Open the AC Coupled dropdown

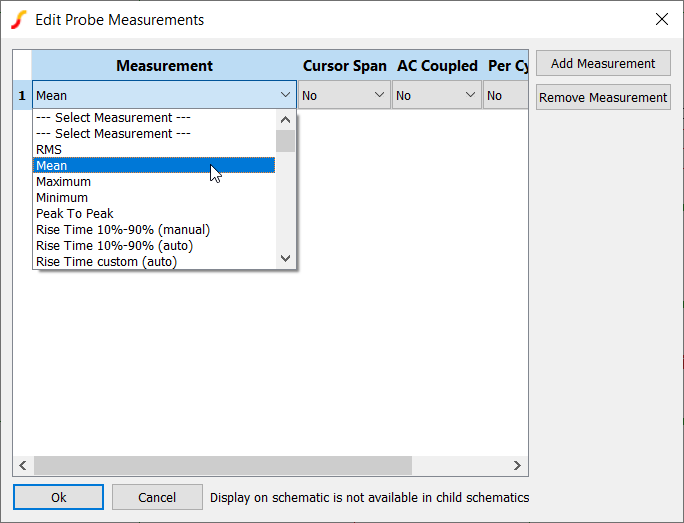tap(436, 96)
